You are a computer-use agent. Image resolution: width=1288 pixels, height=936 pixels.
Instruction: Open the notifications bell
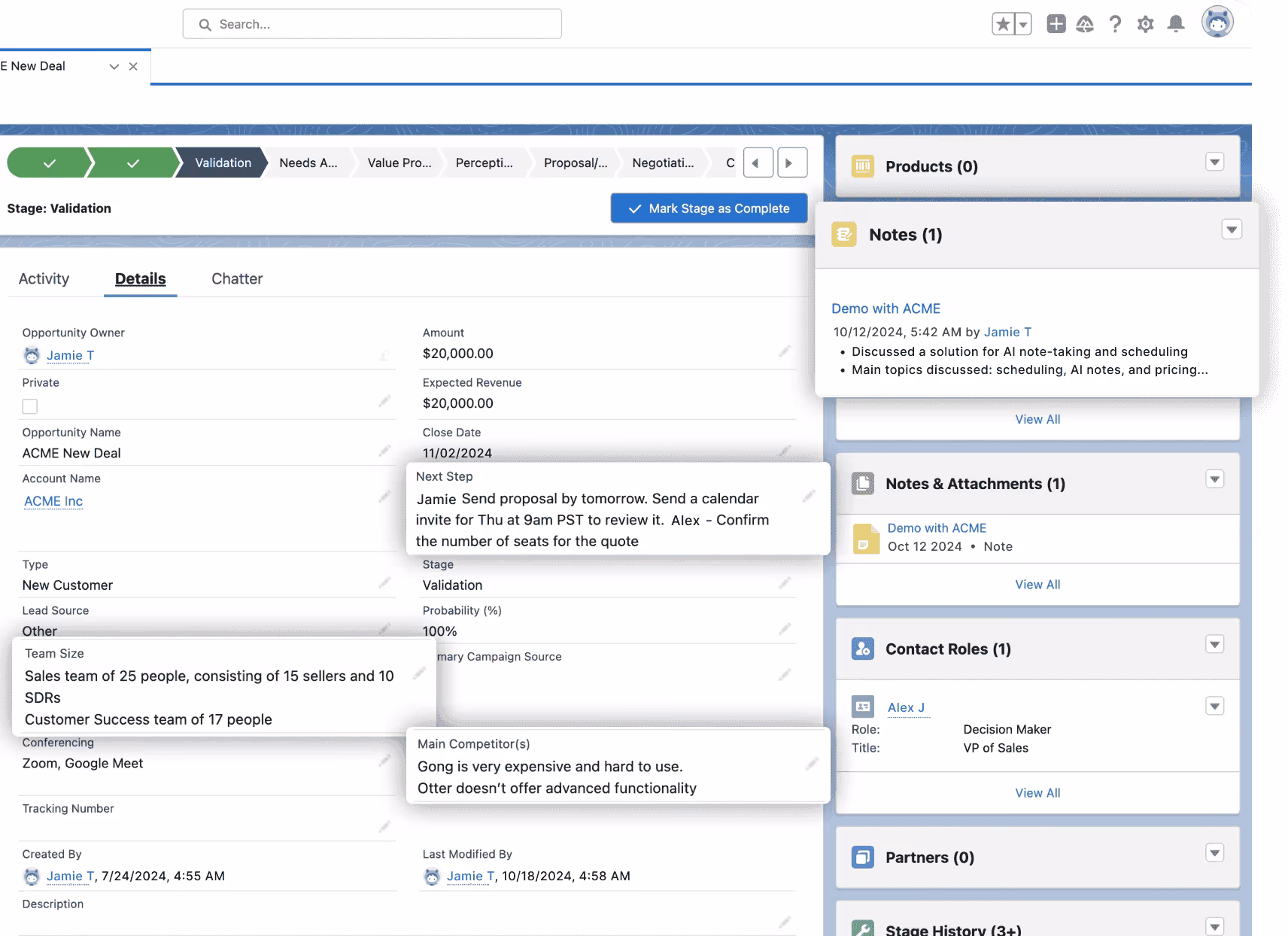(x=1175, y=24)
